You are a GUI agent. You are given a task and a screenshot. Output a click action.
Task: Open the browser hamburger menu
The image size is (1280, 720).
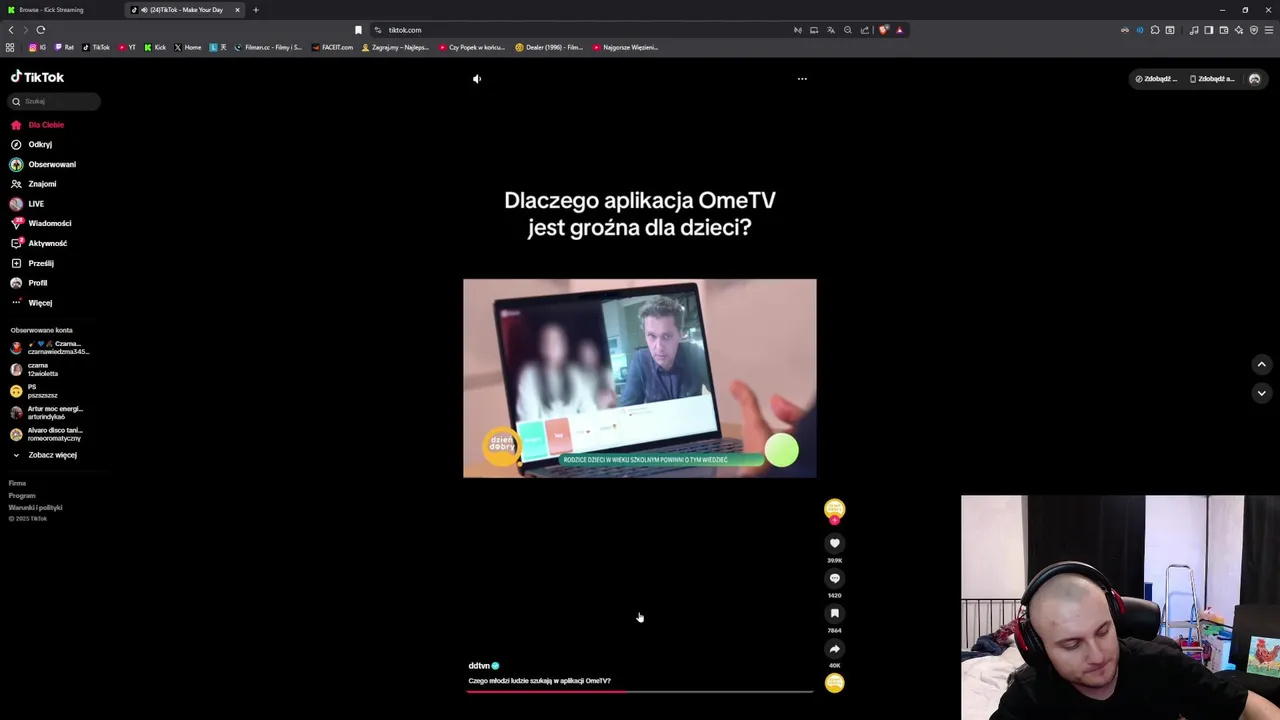pyautogui.click(x=1269, y=30)
